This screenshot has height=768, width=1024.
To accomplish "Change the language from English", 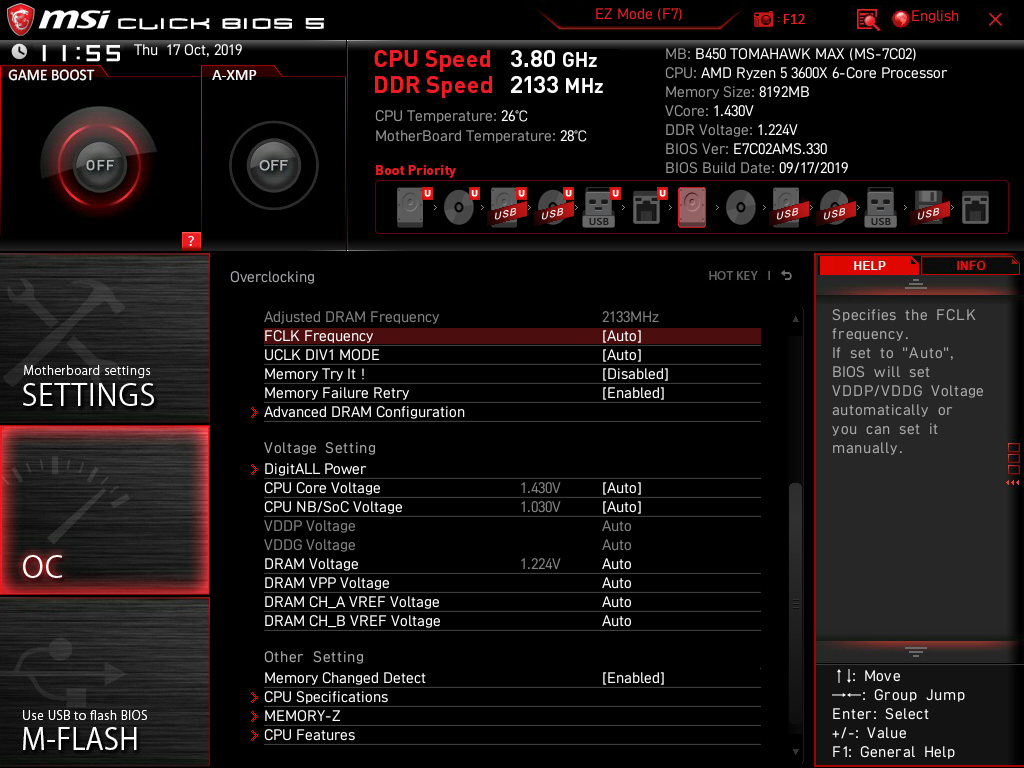I will pos(935,16).
